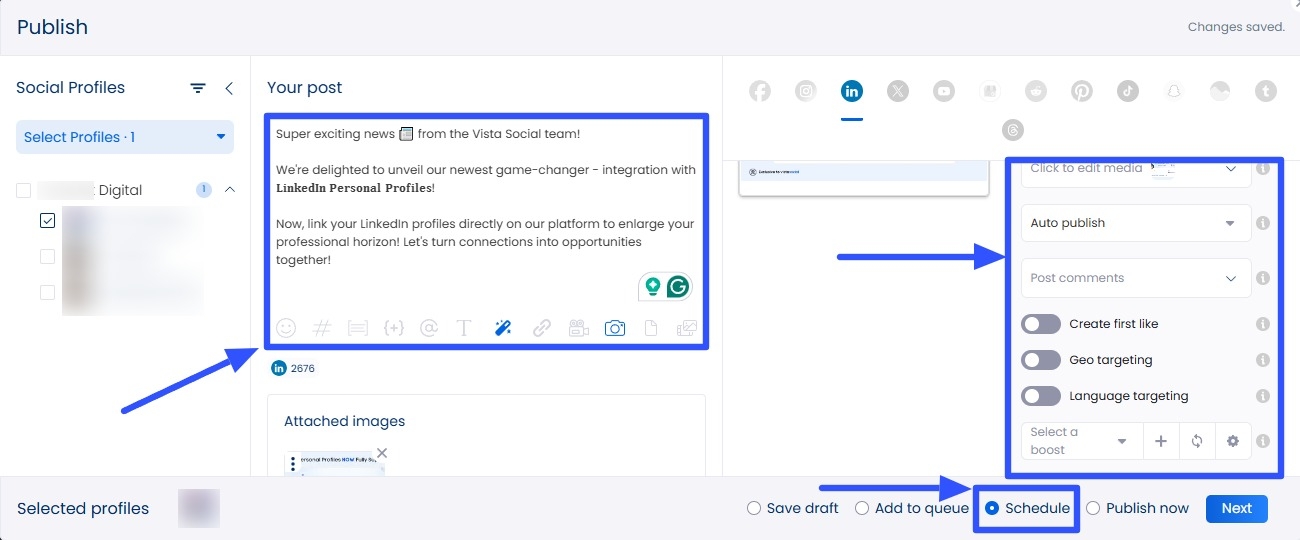This screenshot has width=1300, height=540.
Task: Add a new boost with plus icon
Action: pos(1160,441)
